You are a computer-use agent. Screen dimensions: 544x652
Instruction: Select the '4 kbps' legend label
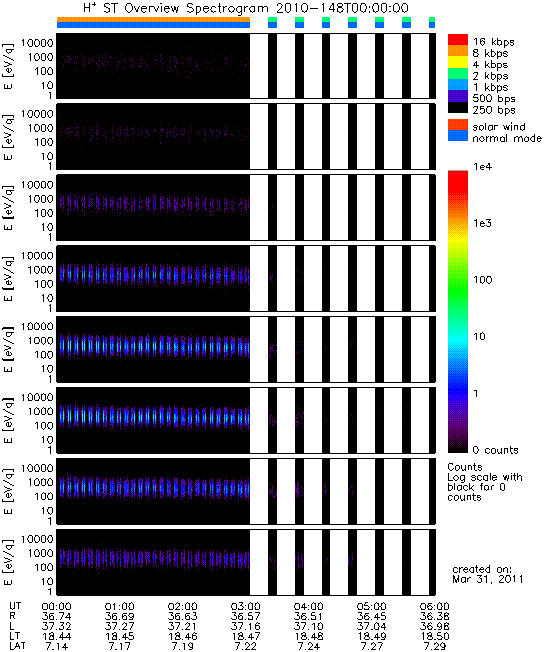[x=490, y=64]
